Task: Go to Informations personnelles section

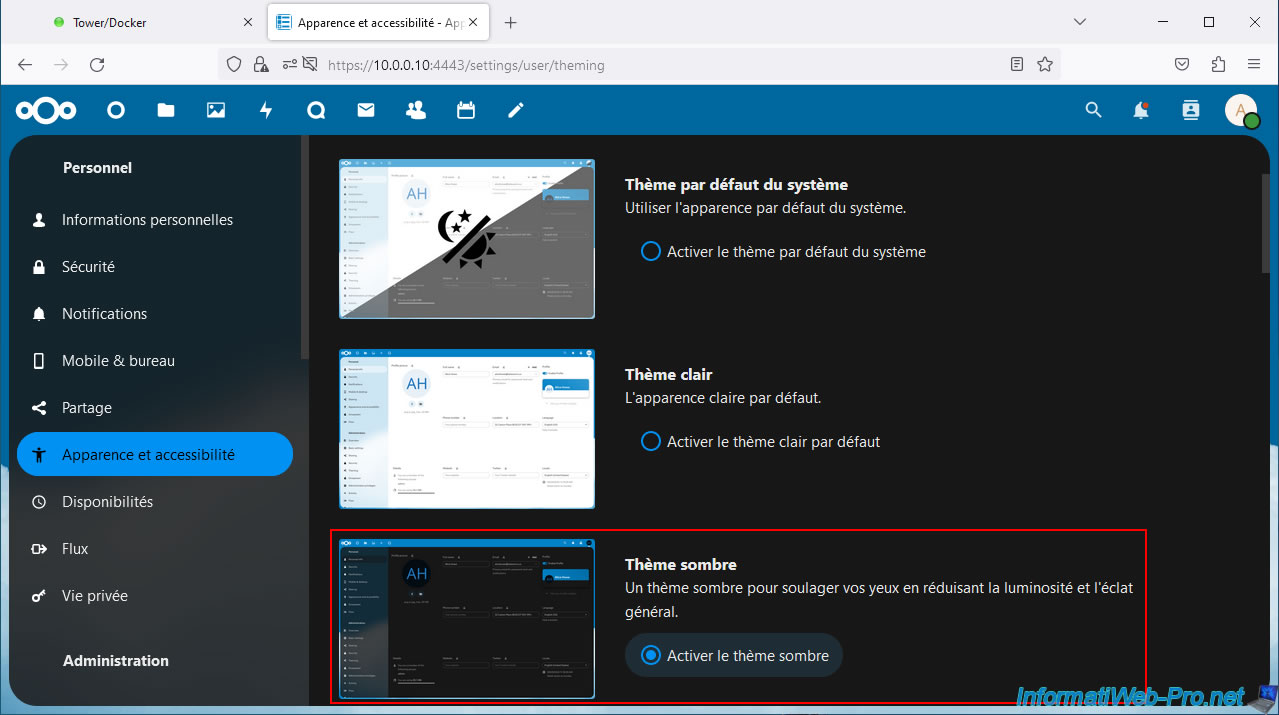Action: (x=147, y=220)
